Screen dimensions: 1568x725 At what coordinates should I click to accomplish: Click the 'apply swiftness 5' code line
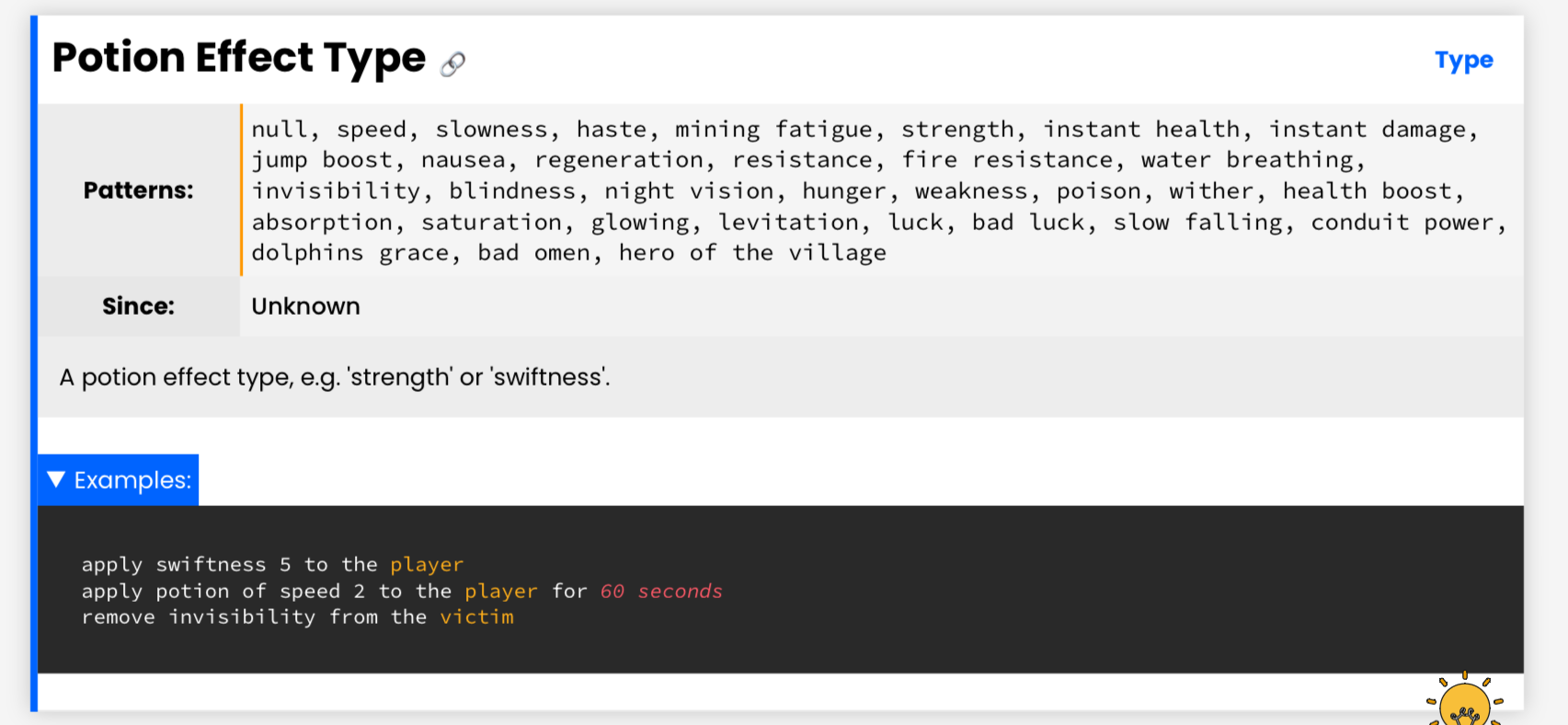[272, 564]
